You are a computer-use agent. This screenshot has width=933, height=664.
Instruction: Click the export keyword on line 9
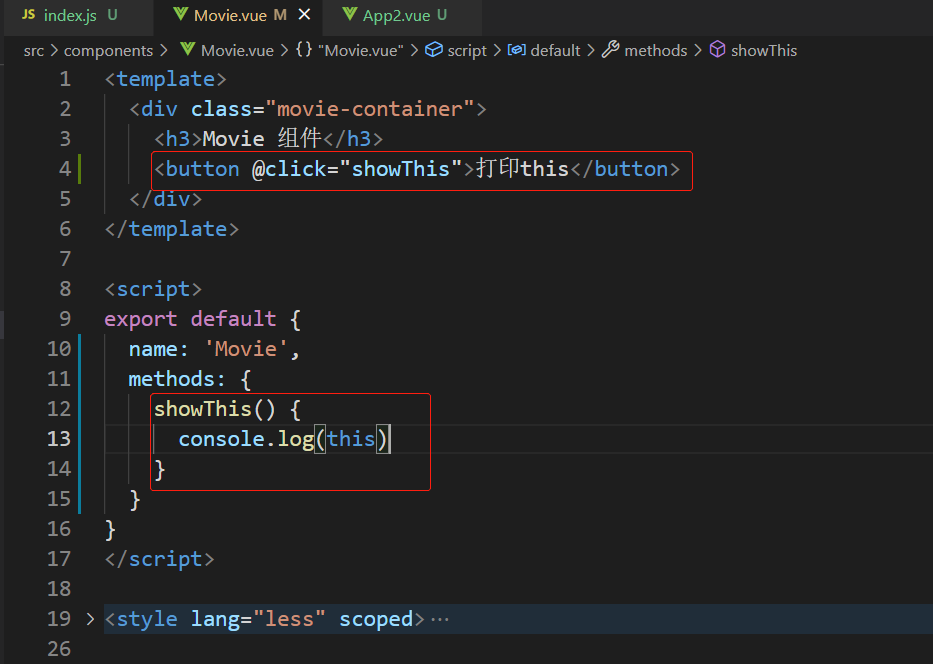coord(140,320)
